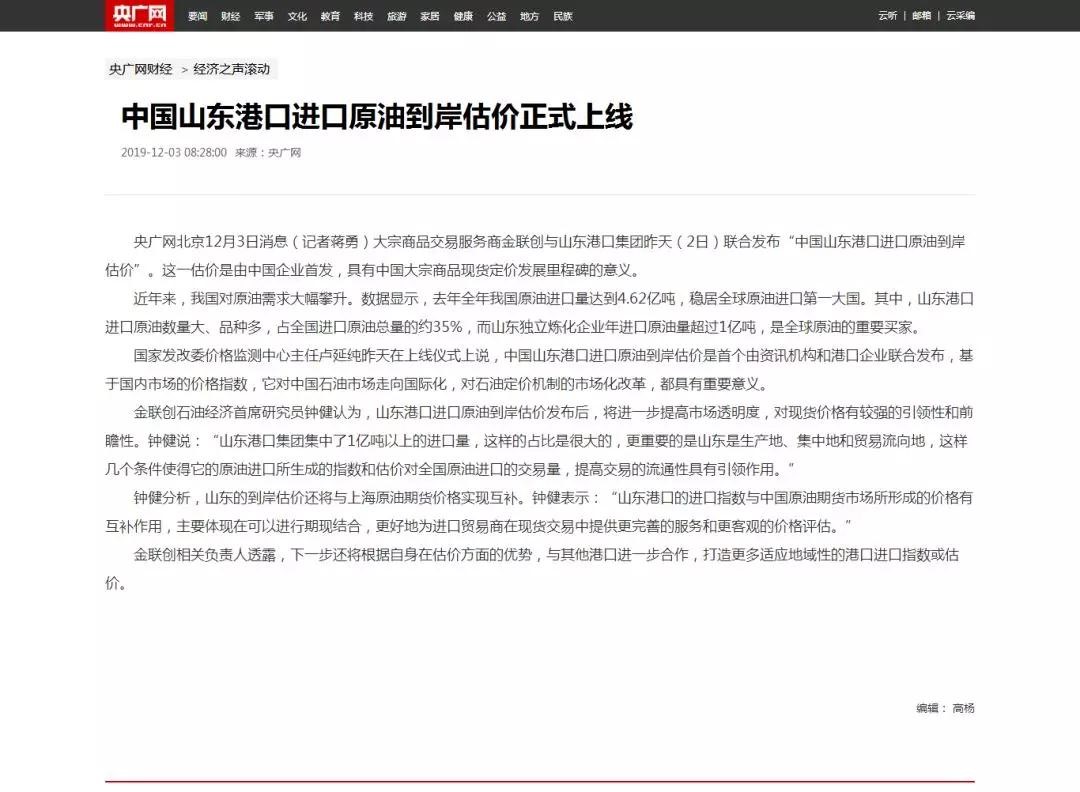The image size is (1080, 792).
Task: Click the article headline about 山东港口
Action: (x=377, y=117)
